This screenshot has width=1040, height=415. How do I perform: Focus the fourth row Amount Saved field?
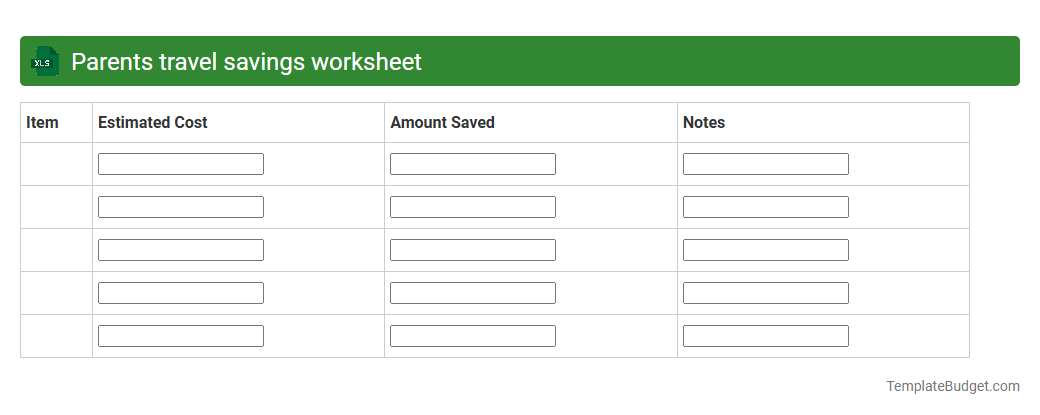coord(473,293)
